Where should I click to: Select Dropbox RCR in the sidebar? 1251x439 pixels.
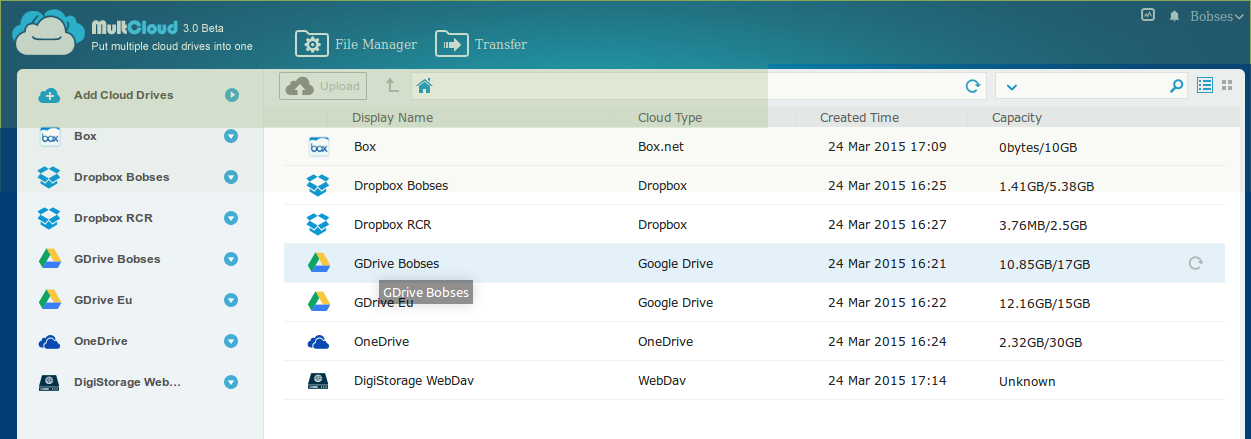pyautogui.click(x=113, y=218)
